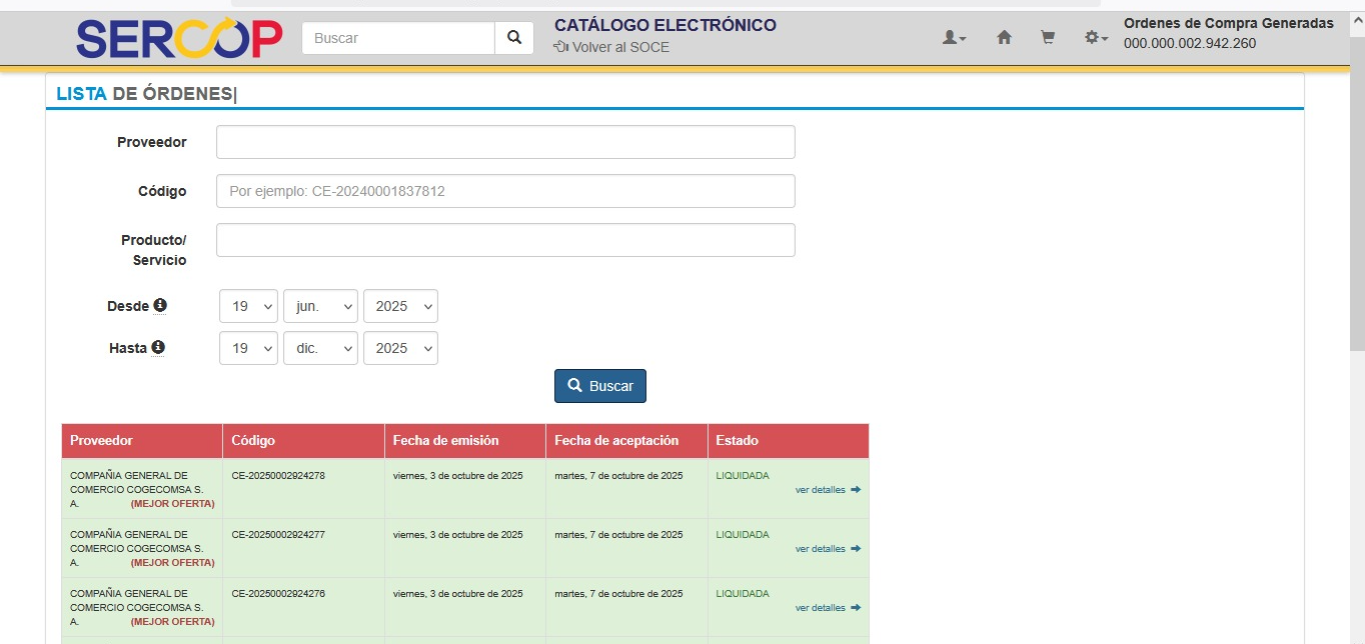
Task: Click the magnifier search icon in header
Action: (x=514, y=38)
